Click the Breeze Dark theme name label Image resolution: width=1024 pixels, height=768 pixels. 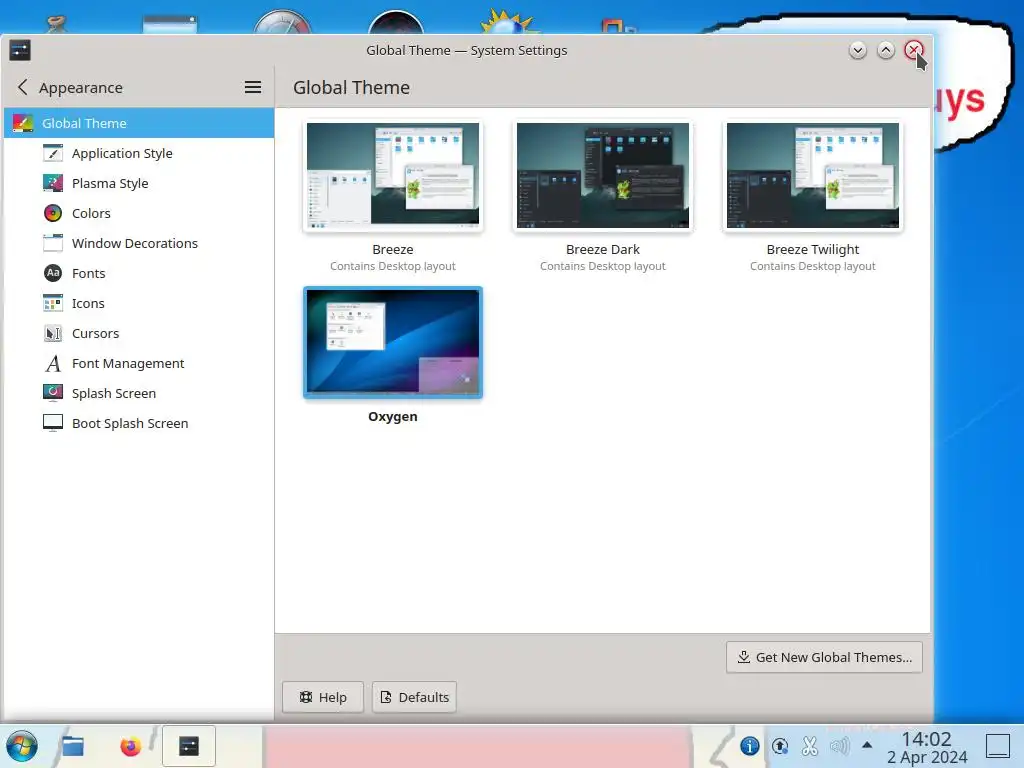pos(603,249)
